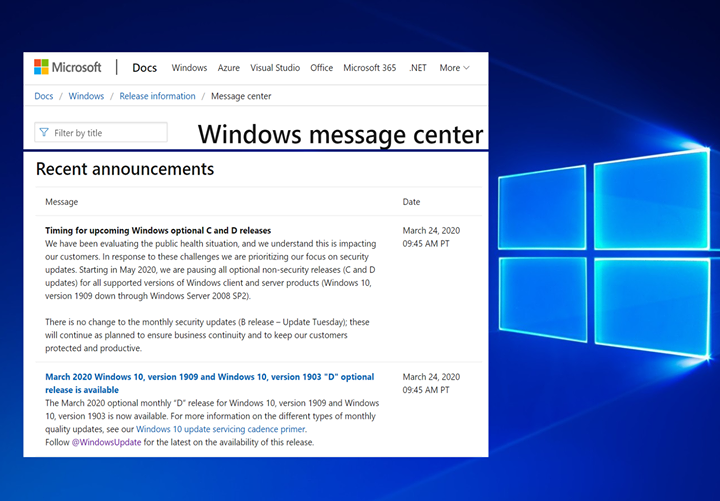Viewport: 720px width, 501px height.
Task: Go to Visual Studio docs
Action: click(275, 68)
